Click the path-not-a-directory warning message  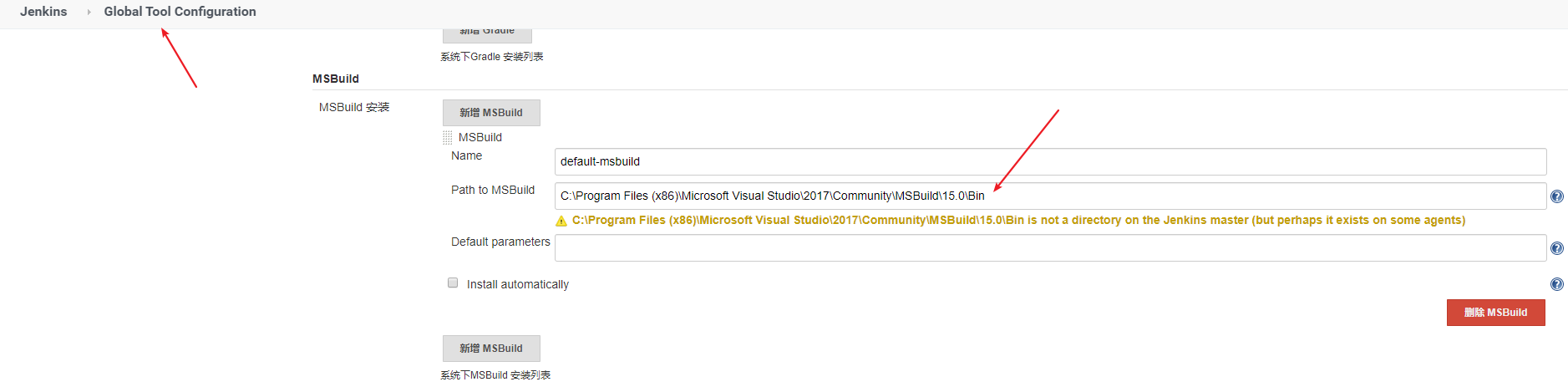tap(1017, 220)
